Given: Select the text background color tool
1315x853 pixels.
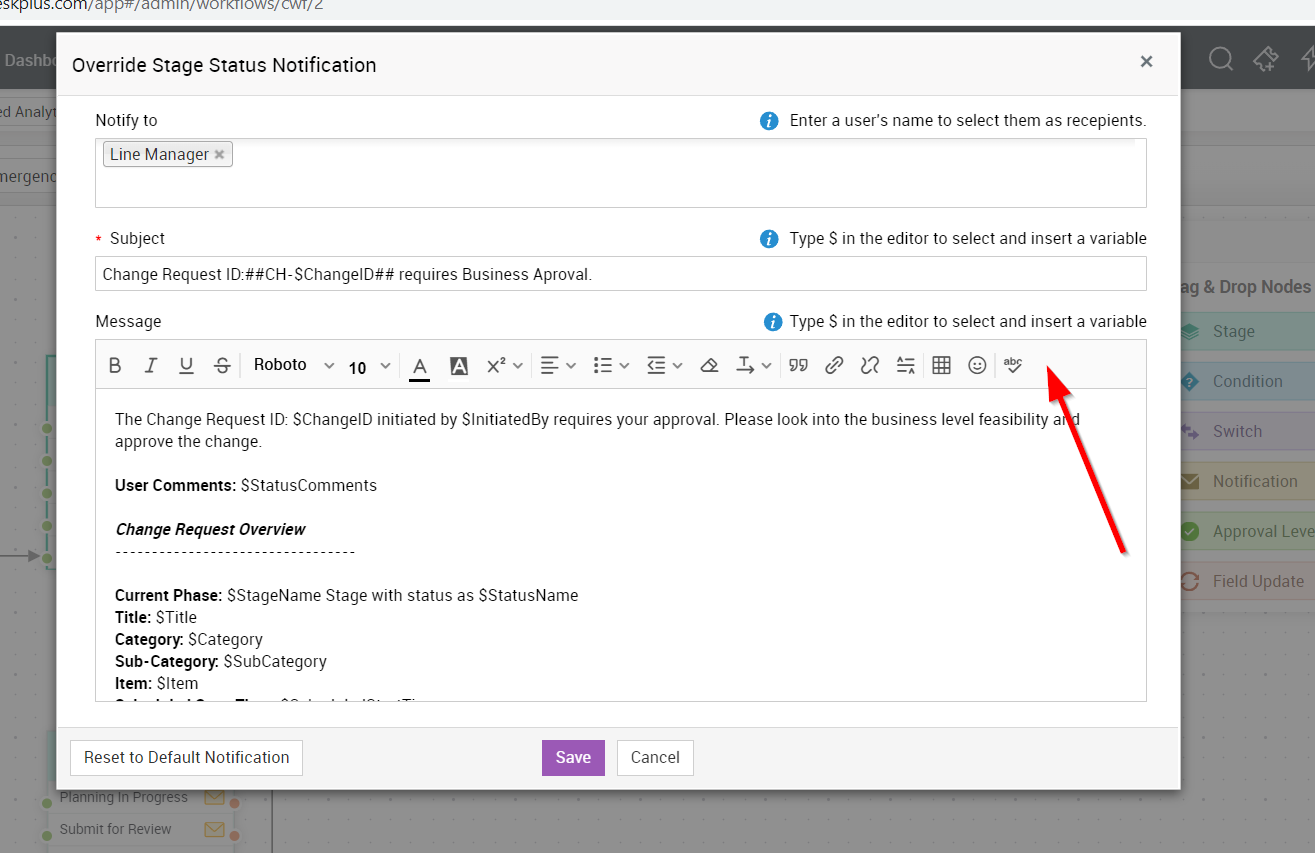Looking at the screenshot, I should point(459,366).
